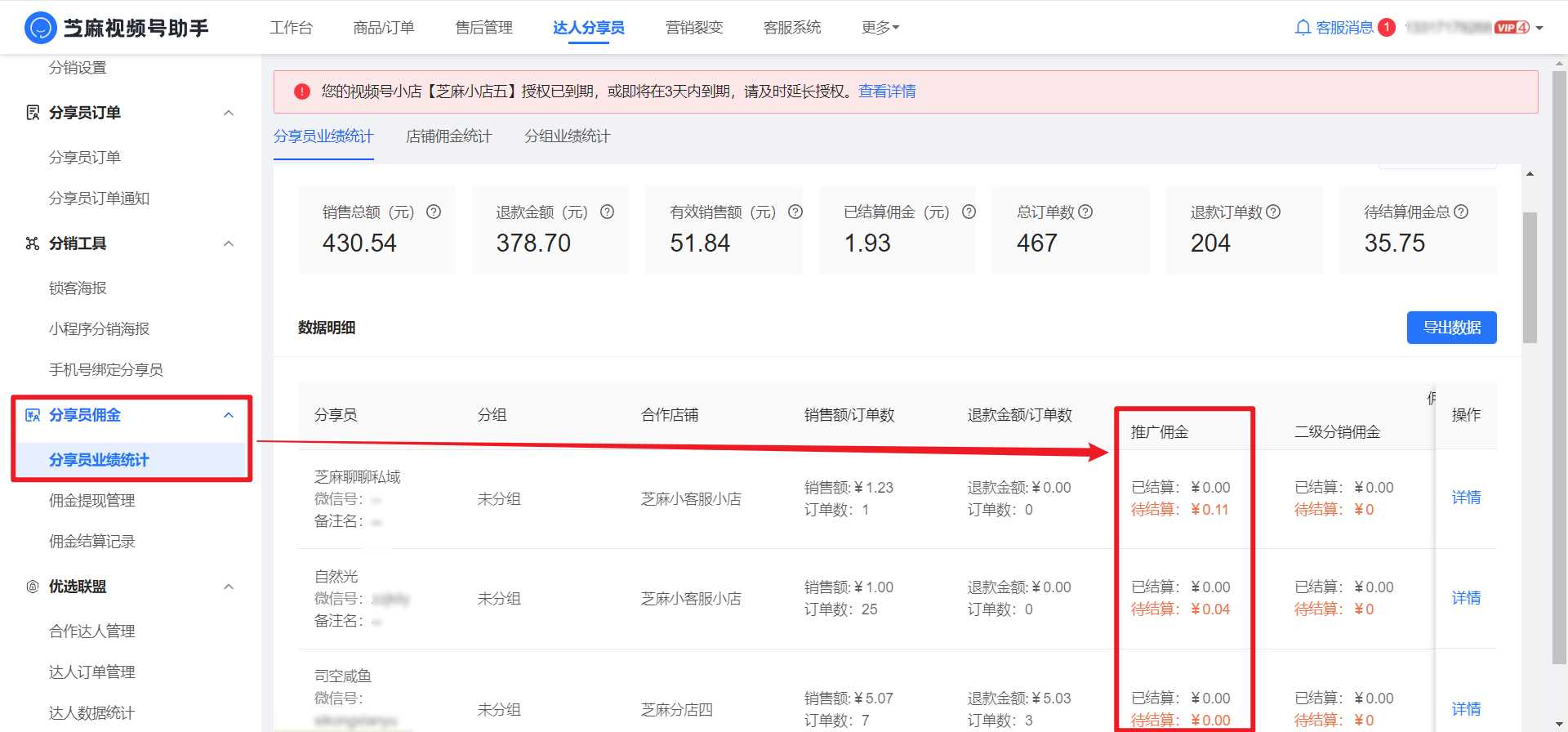The width and height of the screenshot is (1568, 732).
Task: Open the 售后管理 top menu
Action: point(484,28)
